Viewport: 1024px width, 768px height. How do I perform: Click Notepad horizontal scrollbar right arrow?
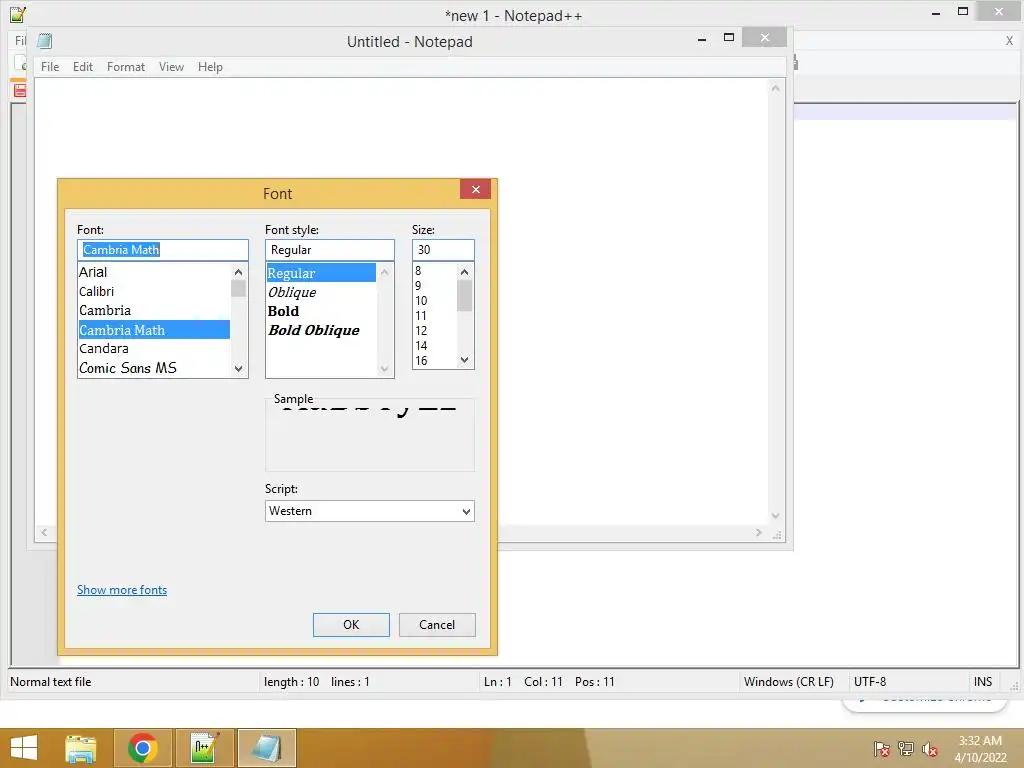(758, 533)
